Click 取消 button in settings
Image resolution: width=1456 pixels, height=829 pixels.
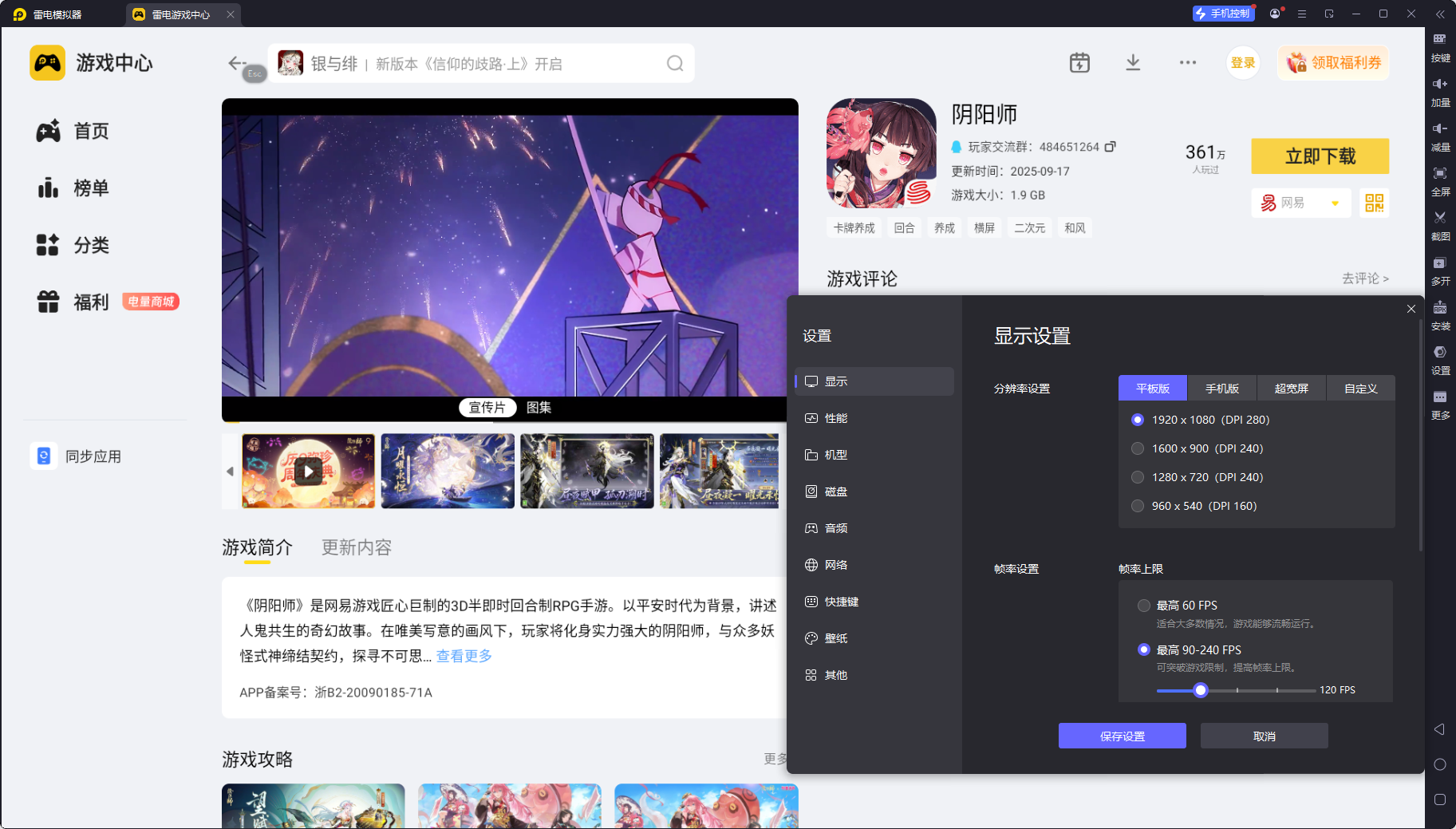click(1265, 736)
